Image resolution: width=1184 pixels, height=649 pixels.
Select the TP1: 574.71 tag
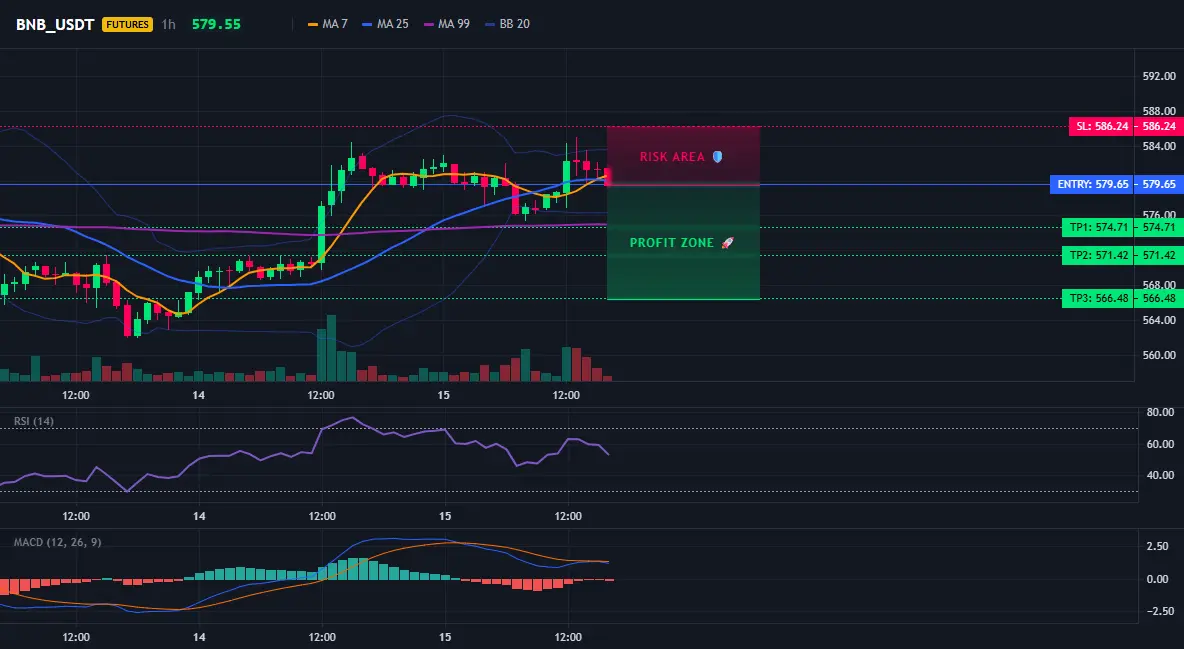(1098, 227)
